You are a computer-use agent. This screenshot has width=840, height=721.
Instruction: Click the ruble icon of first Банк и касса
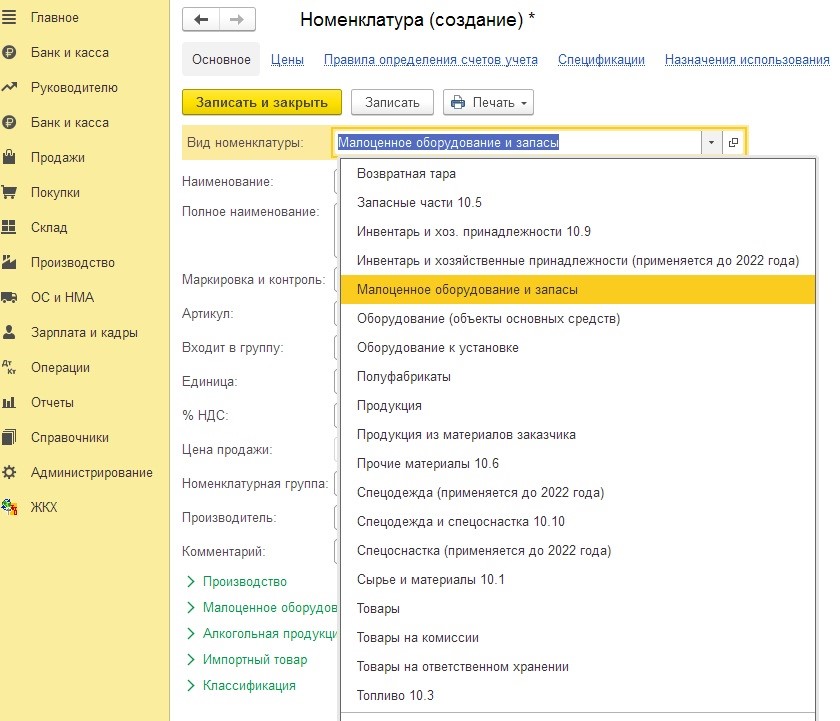(9, 52)
